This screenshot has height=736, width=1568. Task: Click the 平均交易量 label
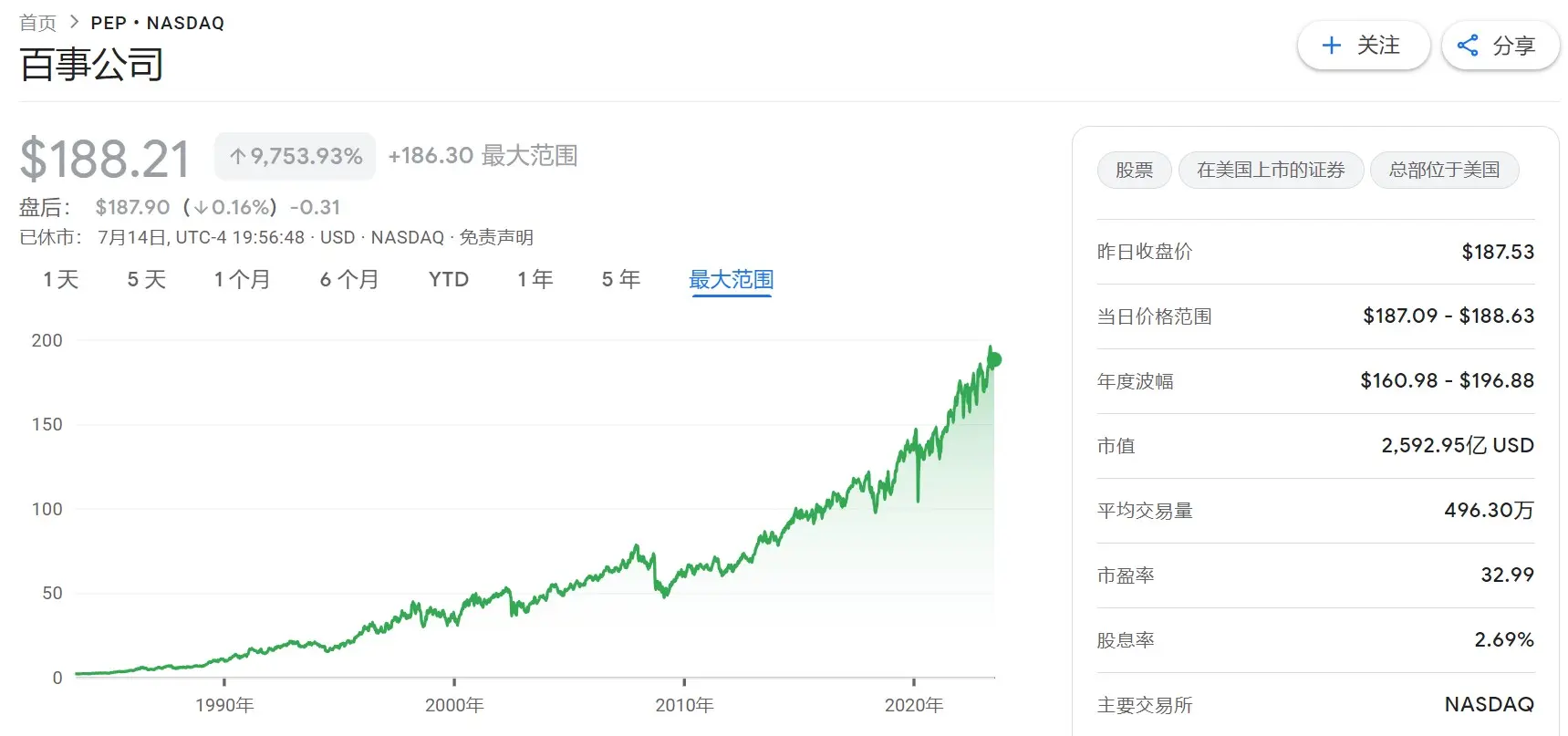tap(1145, 511)
